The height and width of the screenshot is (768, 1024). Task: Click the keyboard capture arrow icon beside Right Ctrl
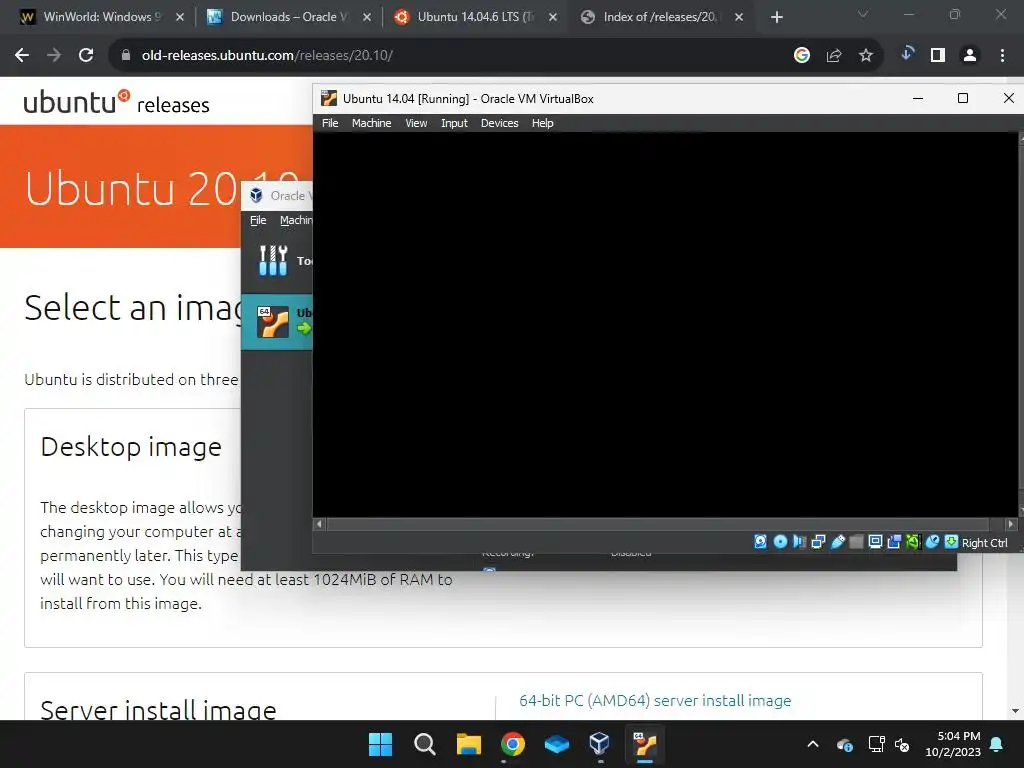coord(952,541)
